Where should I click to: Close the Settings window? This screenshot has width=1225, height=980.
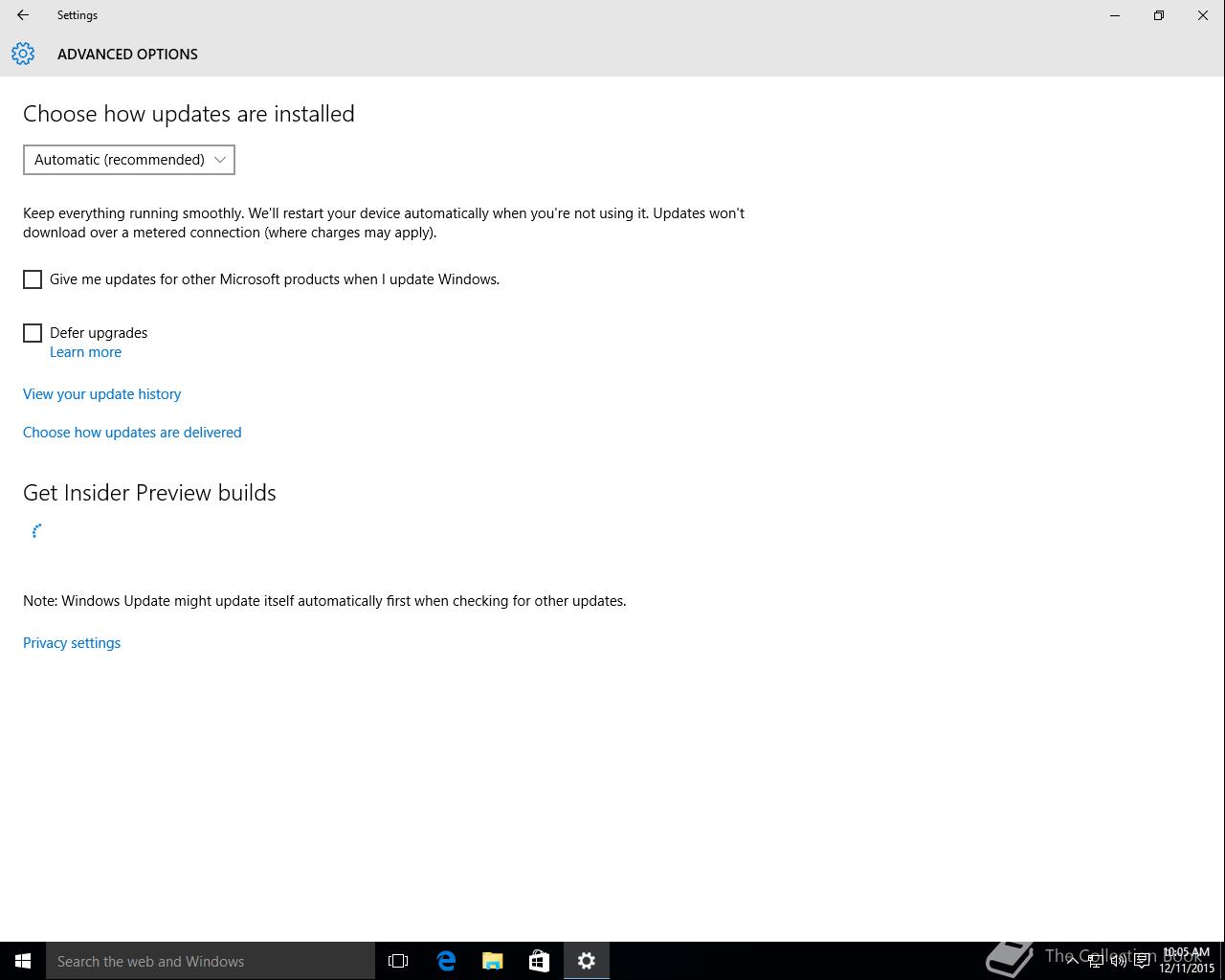1203,15
